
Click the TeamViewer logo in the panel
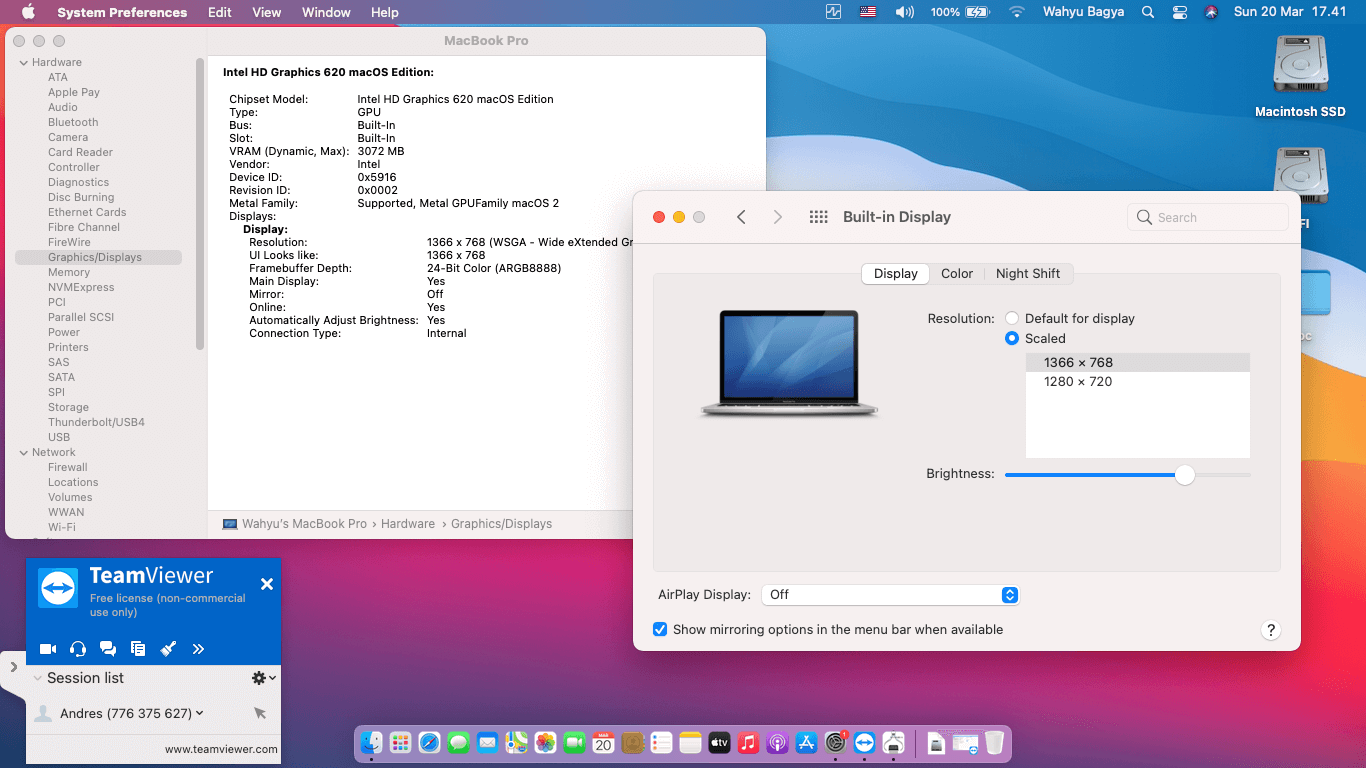pos(58,587)
